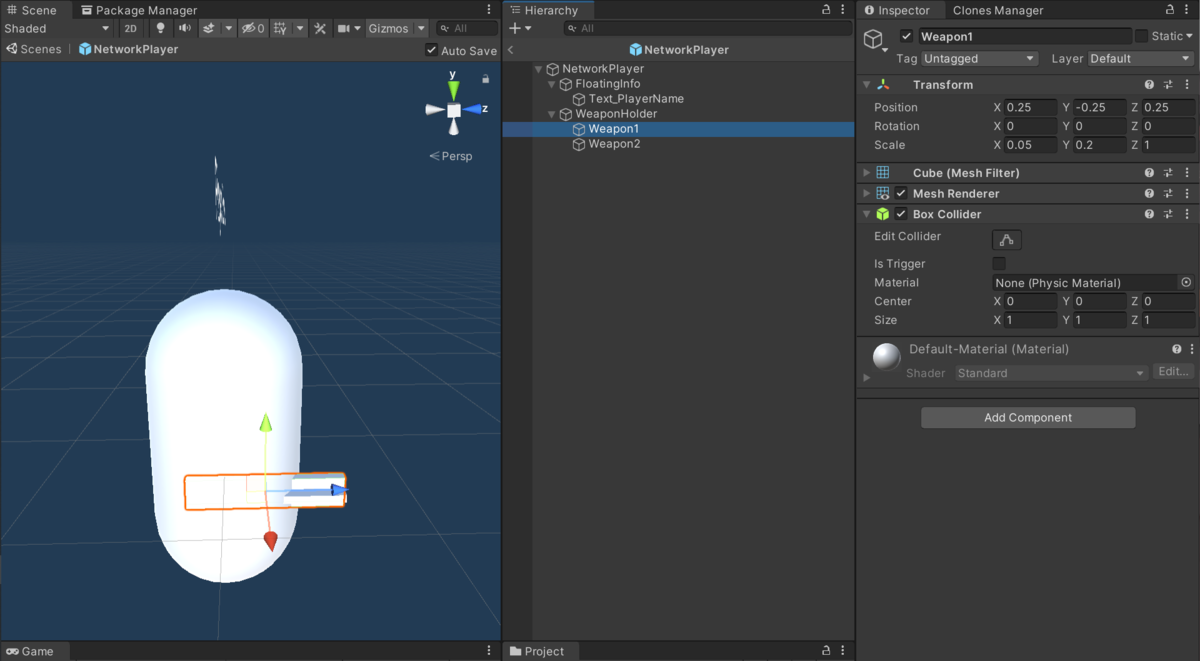This screenshot has height=661, width=1200.
Task: Switch to the Clones Manager tab
Action: pyautogui.click(x=997, y=10)
